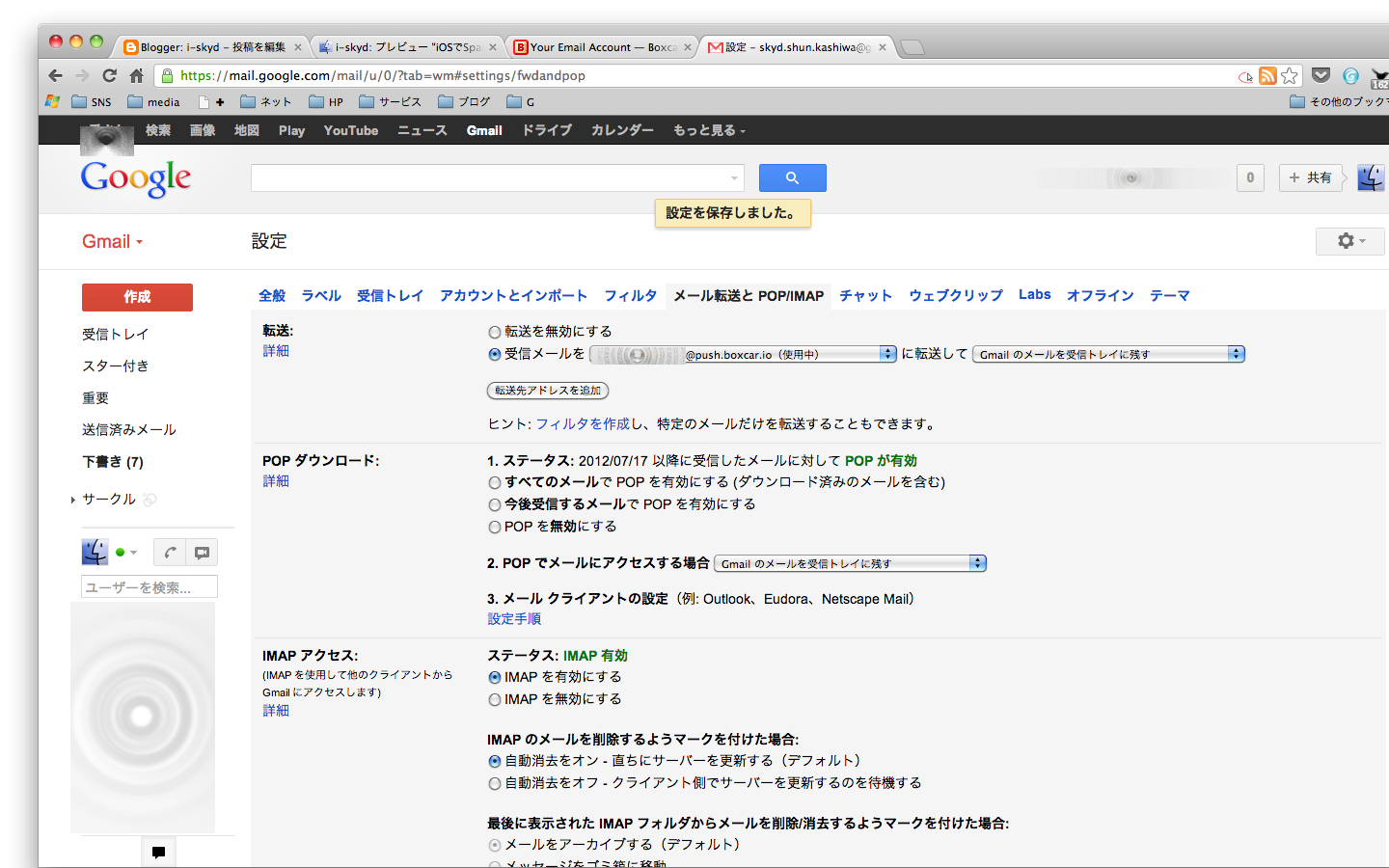Viewport: 1389px width, 868px height.
Task: Open the media bookmark folder
Action: pyautogui.click(x=154, y=101)
